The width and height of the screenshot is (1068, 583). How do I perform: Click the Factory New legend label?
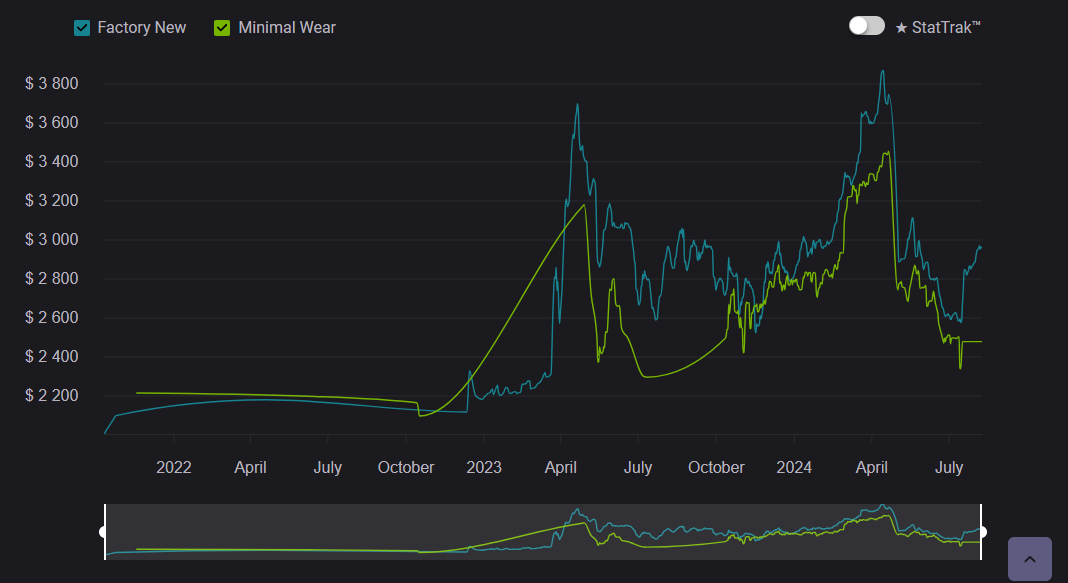tap(142, 28)
